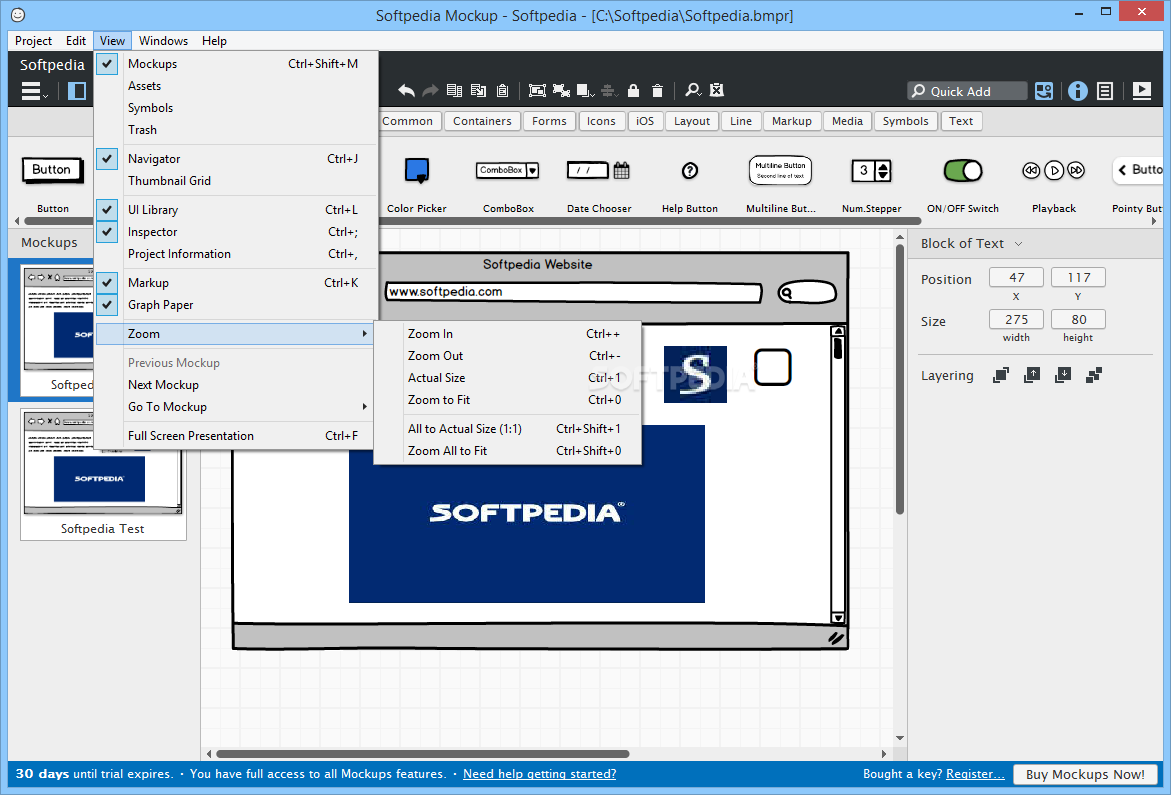The image size is (1171, 795).
Task: Open the toolbar zoom magnifier dropdown
Action: click(693, 90)
